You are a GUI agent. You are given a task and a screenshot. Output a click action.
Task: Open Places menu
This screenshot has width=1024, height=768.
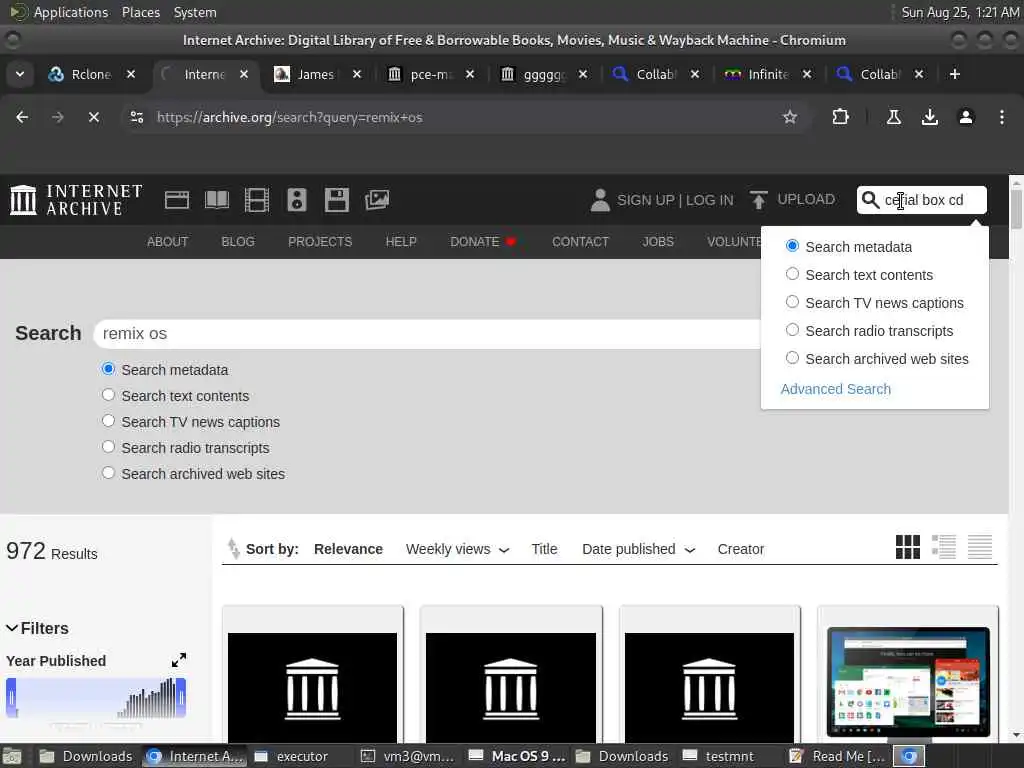point(140,12)
